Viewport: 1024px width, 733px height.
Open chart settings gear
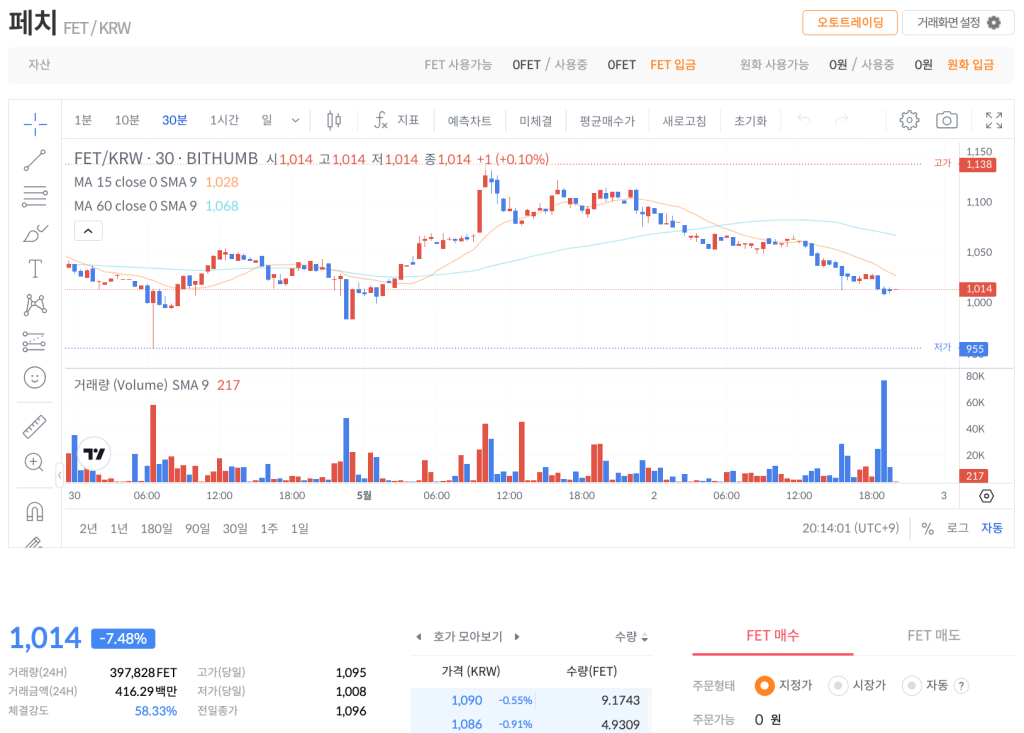point(909,120)
